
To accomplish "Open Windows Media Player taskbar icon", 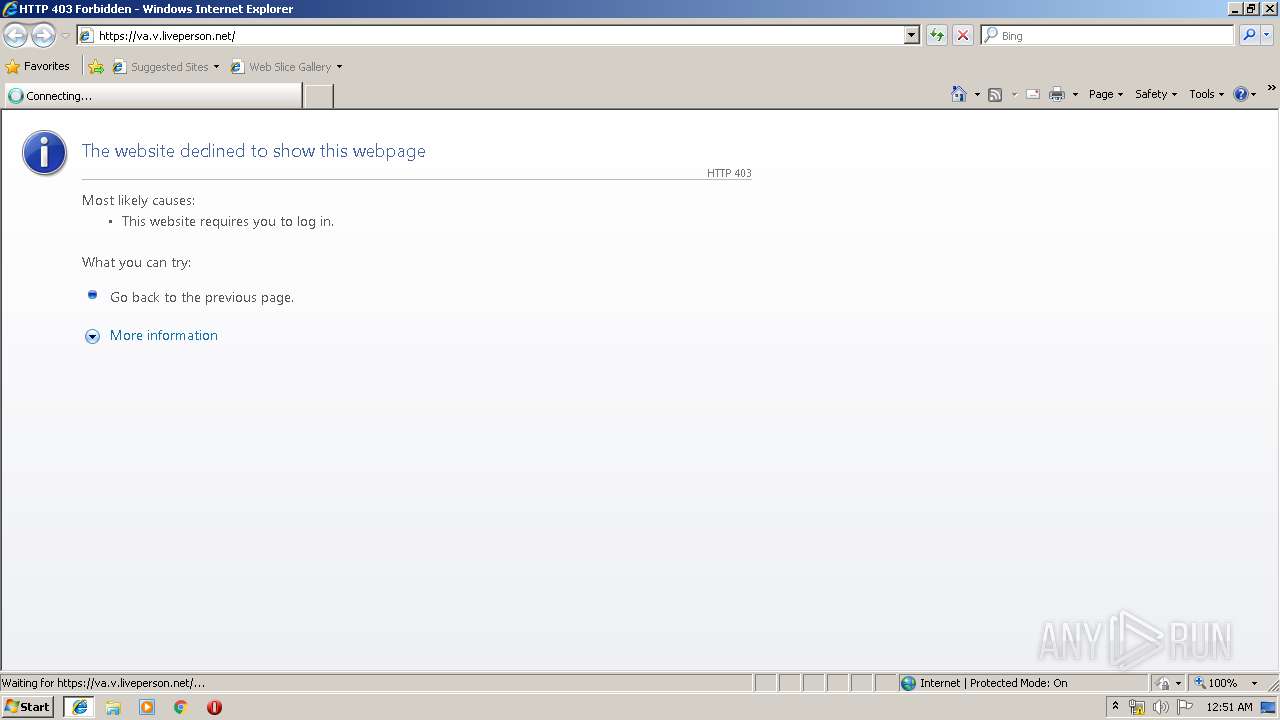I will pyautogui.click(x=147, y=707).
